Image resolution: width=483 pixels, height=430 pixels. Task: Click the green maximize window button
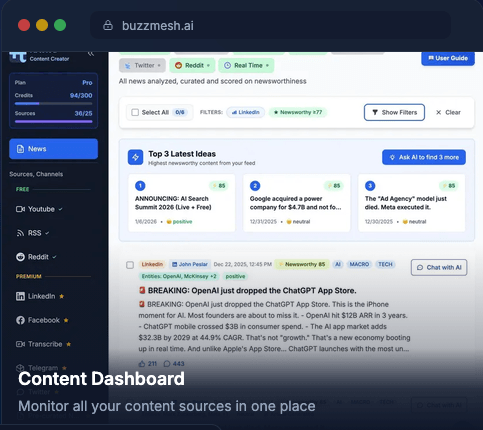tap(60, 25)
